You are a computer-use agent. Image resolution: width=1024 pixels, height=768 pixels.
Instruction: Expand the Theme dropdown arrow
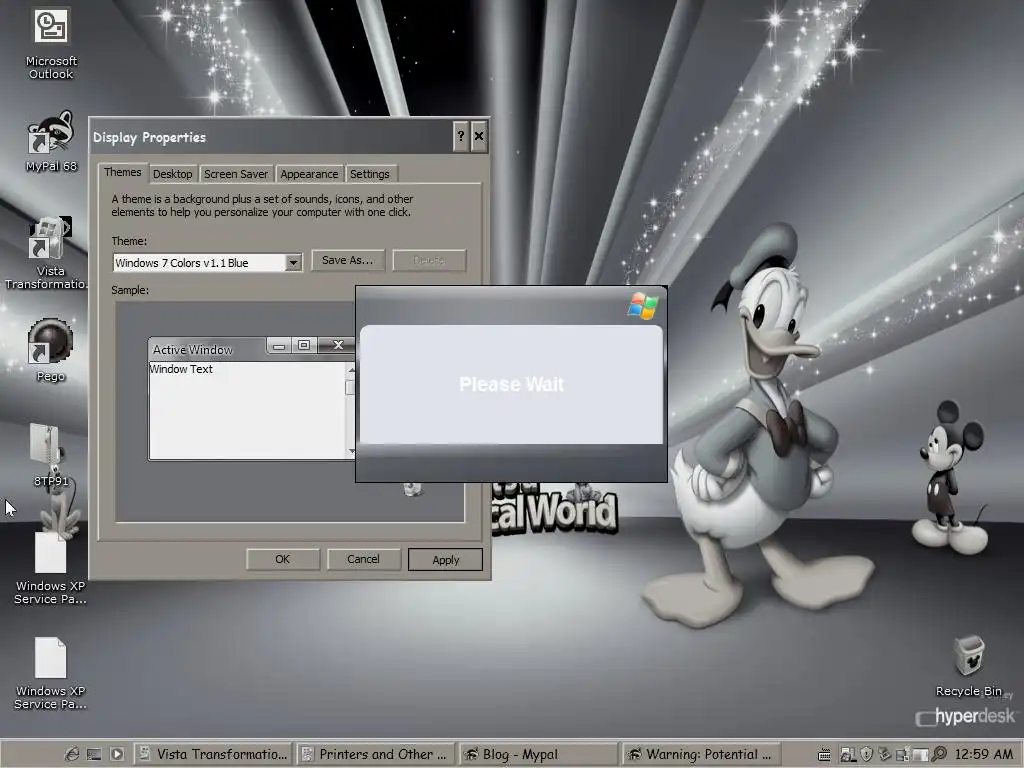coord(293,263)
